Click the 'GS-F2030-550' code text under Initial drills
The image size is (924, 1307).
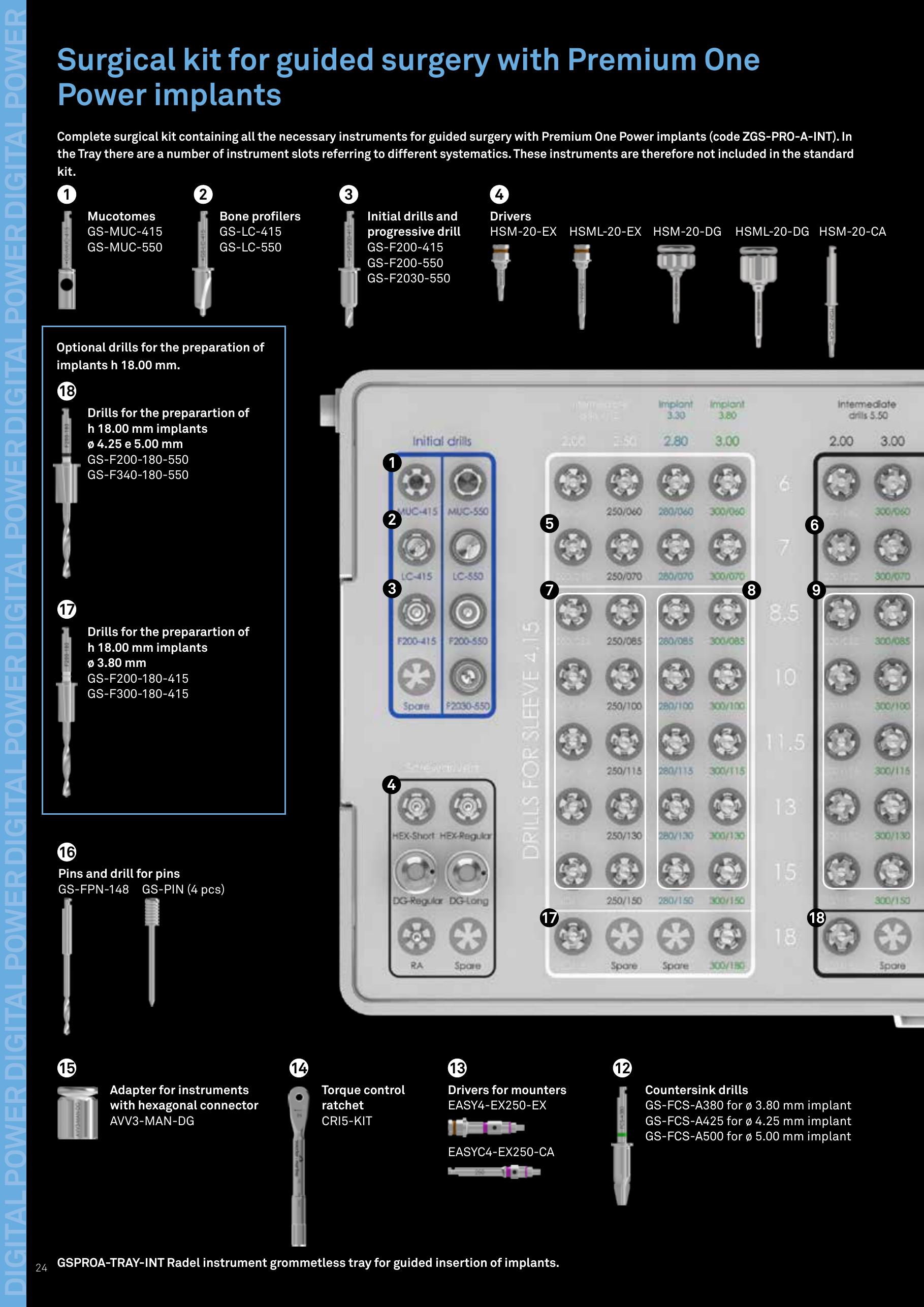408,278
